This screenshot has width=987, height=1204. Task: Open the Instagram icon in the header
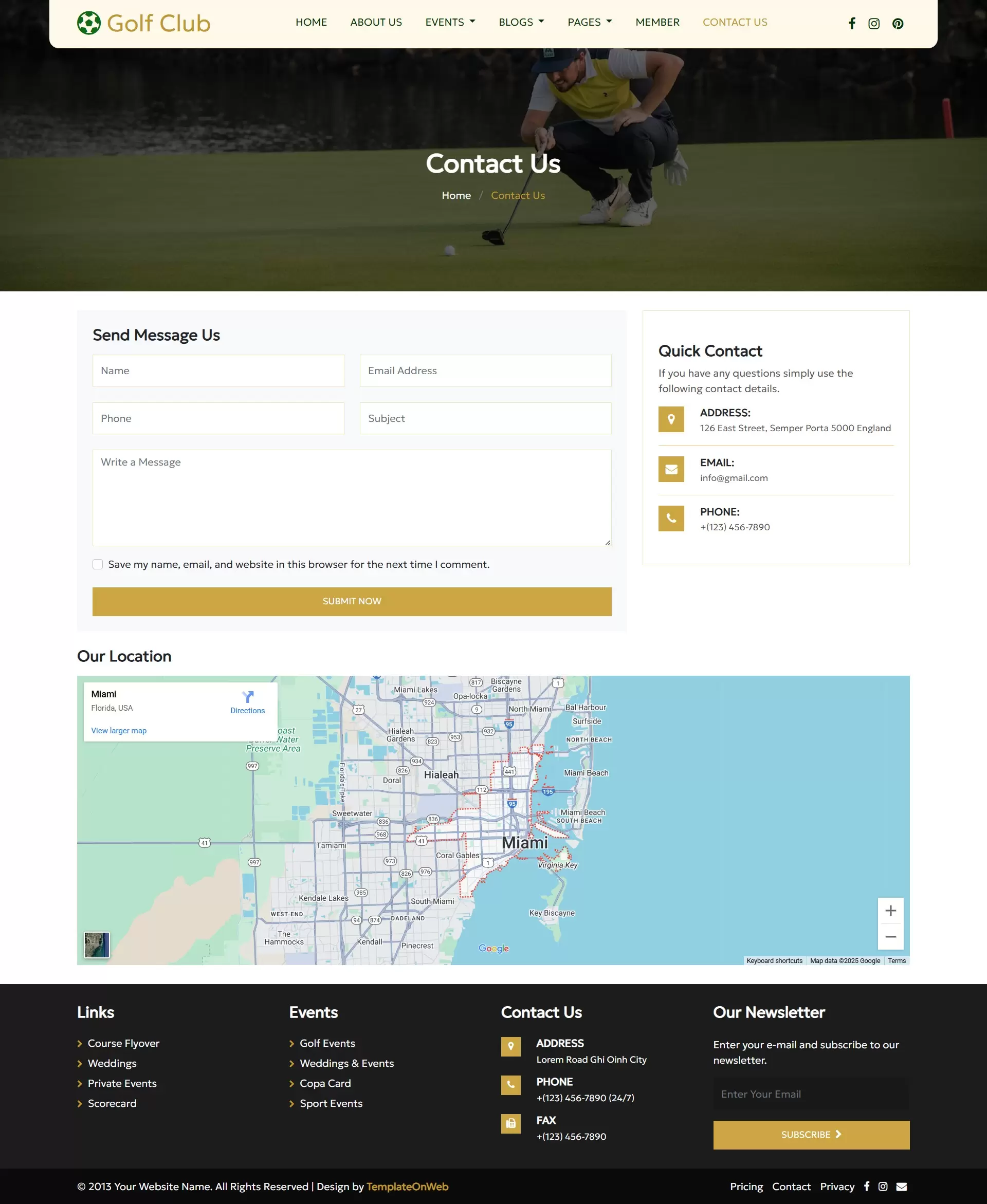coord(874,23)
